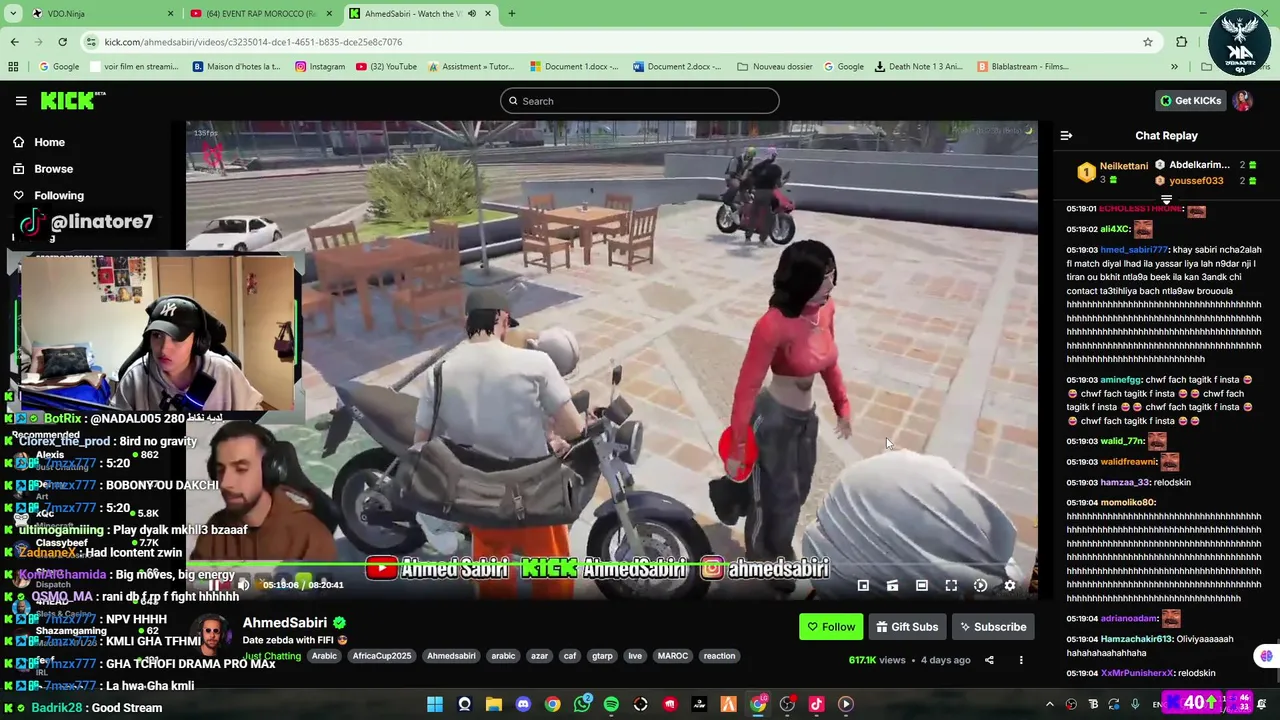Bookmark this page with star icon
The height and width of the screenshot is (720, 1280).
1148,42
